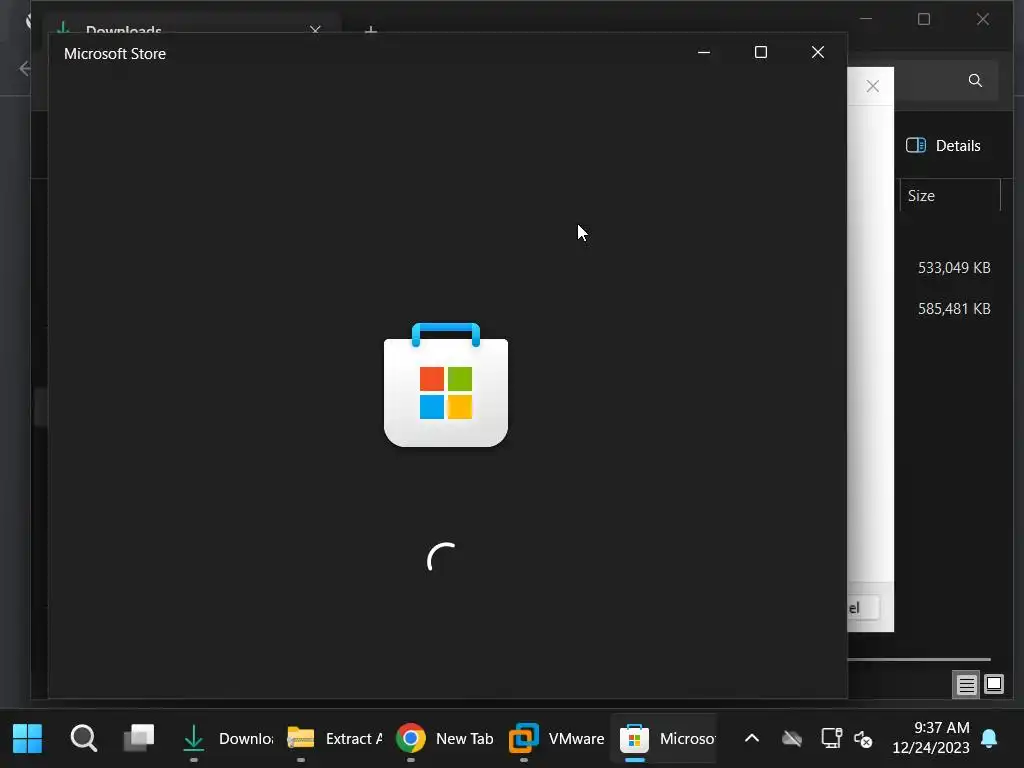The width and height of the screenshot is (1024, 768).
Task: Click the cloud sync tray icon
Action: (792, 739)
